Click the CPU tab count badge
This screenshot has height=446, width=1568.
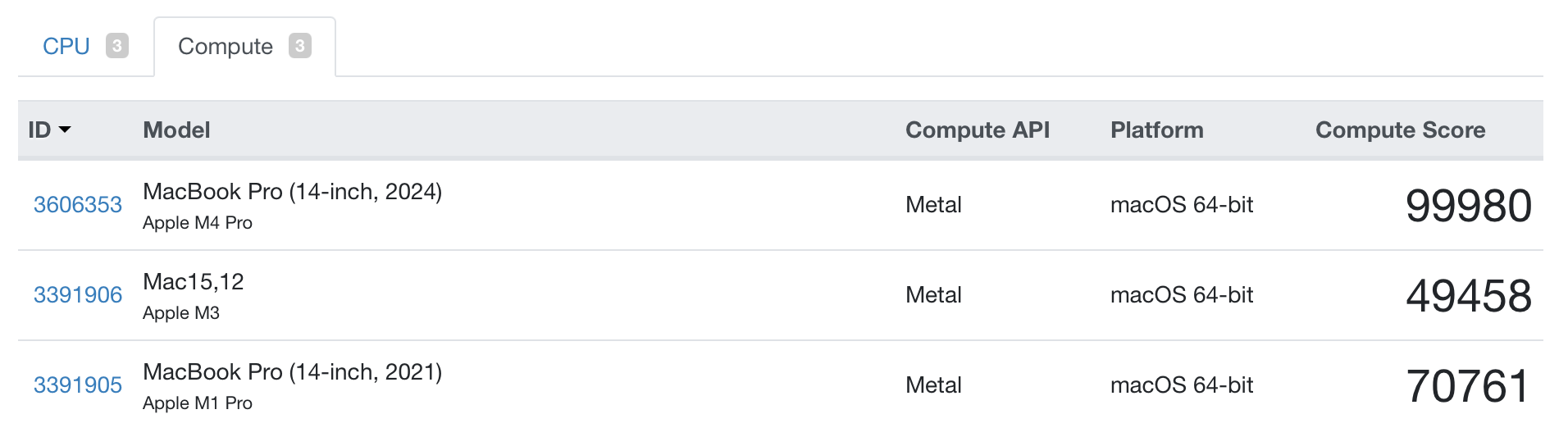pyautogui.click(x=117, y=46)
